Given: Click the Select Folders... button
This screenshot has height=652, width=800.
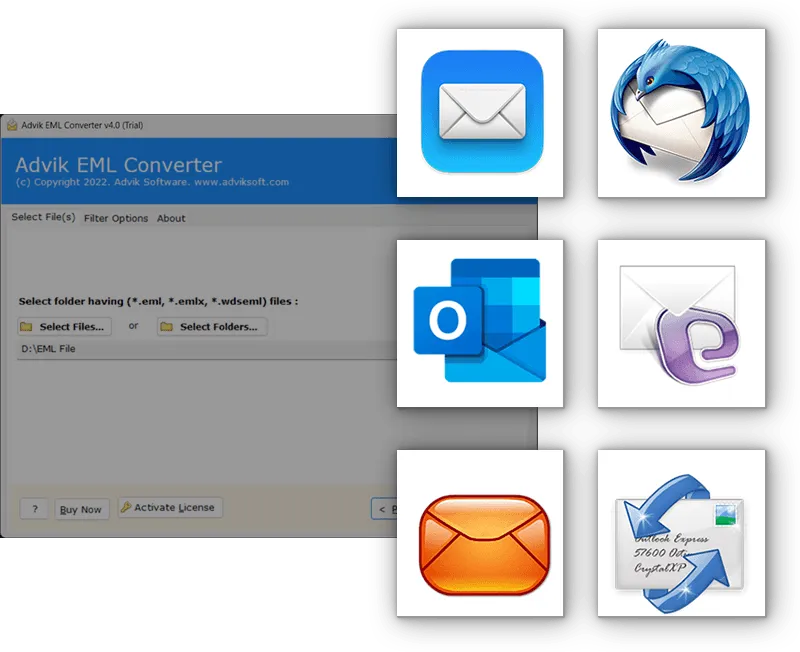Looking at the screenshot, I should (212, 327).
